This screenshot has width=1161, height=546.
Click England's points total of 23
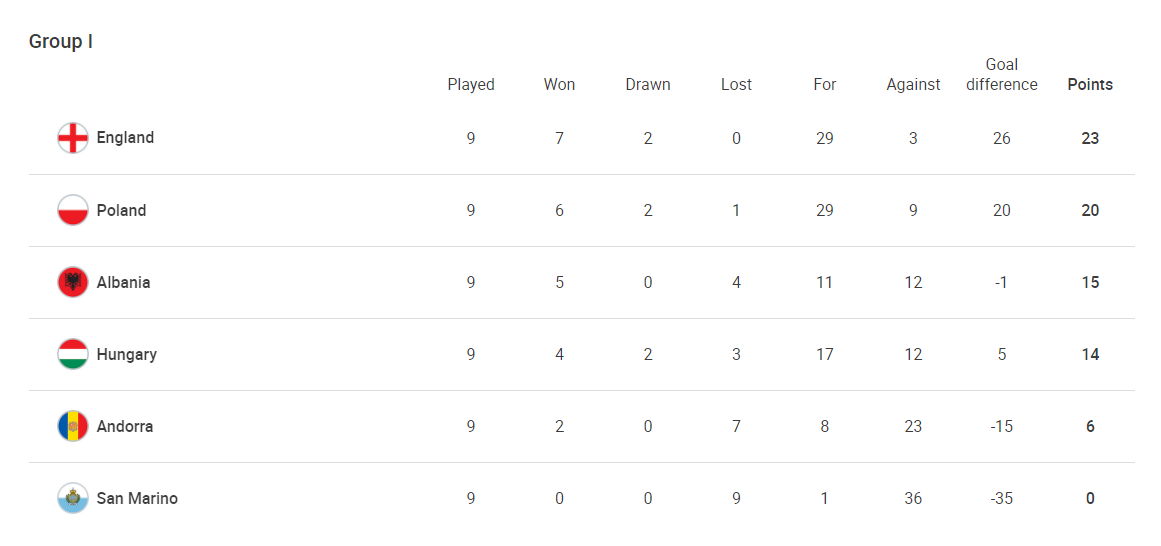(x=1090, y=138)
